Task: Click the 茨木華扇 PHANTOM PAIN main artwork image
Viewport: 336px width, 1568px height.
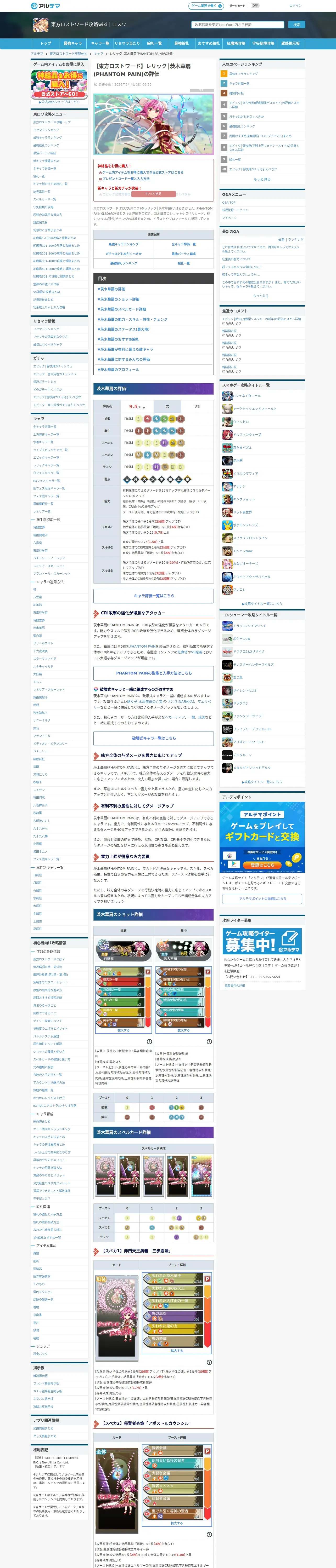Action: (154, 124)
